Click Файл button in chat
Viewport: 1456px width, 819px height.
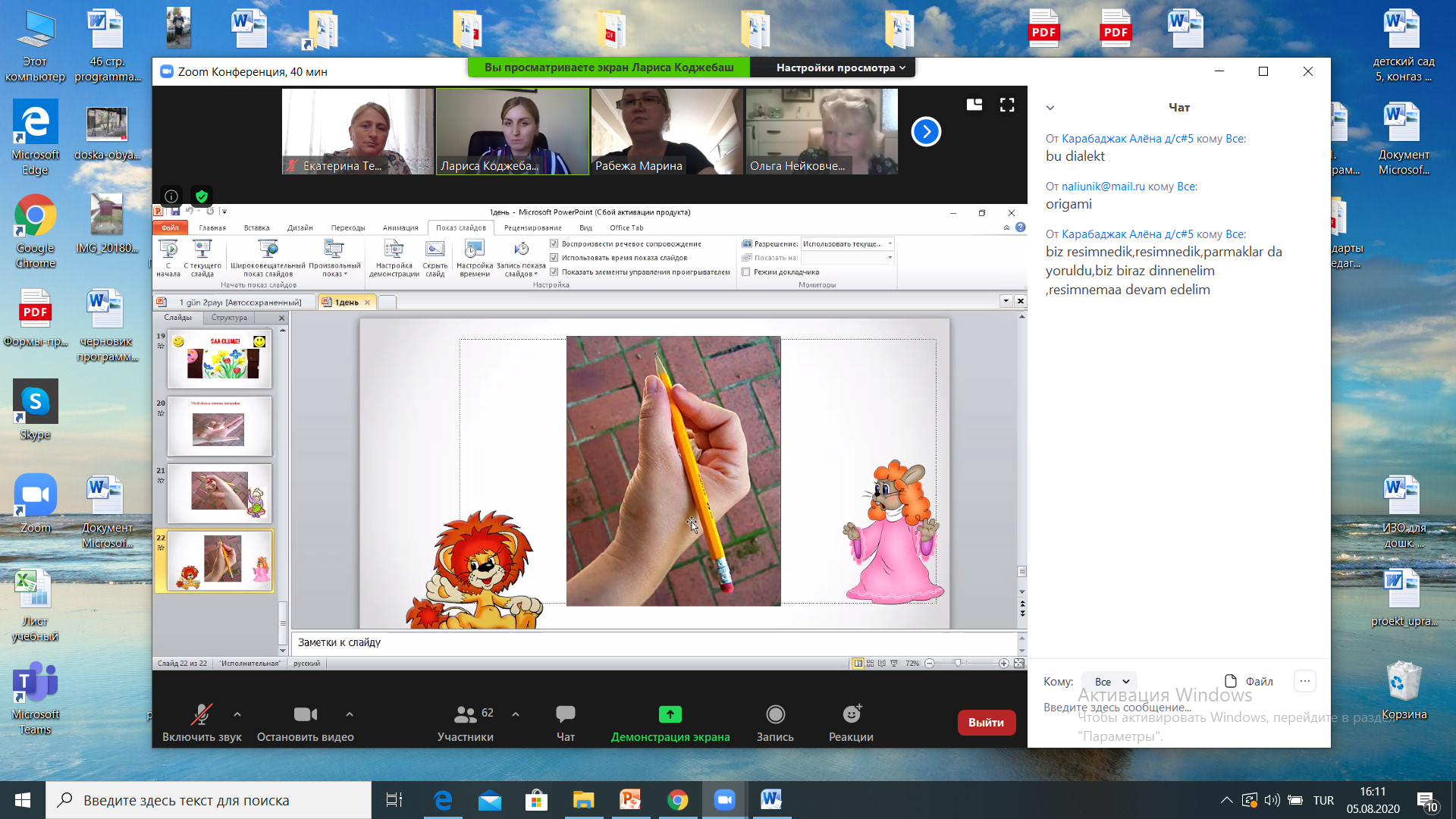point(1249,681)
